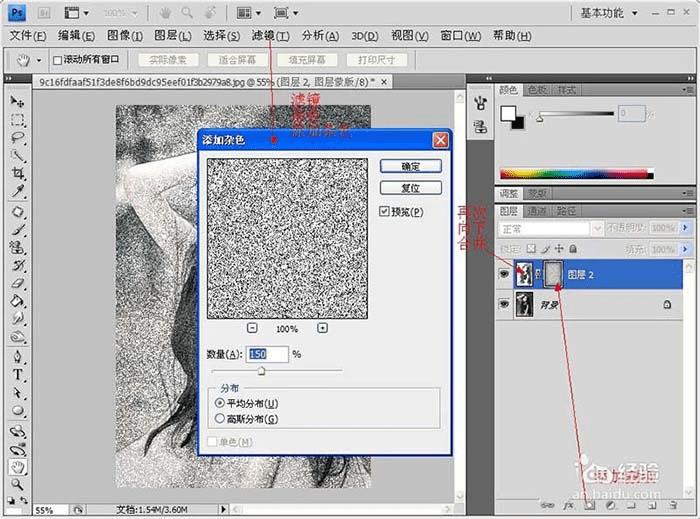Open the fill arrow dropdown
700x519 pixels.
[x=685, y=249]
